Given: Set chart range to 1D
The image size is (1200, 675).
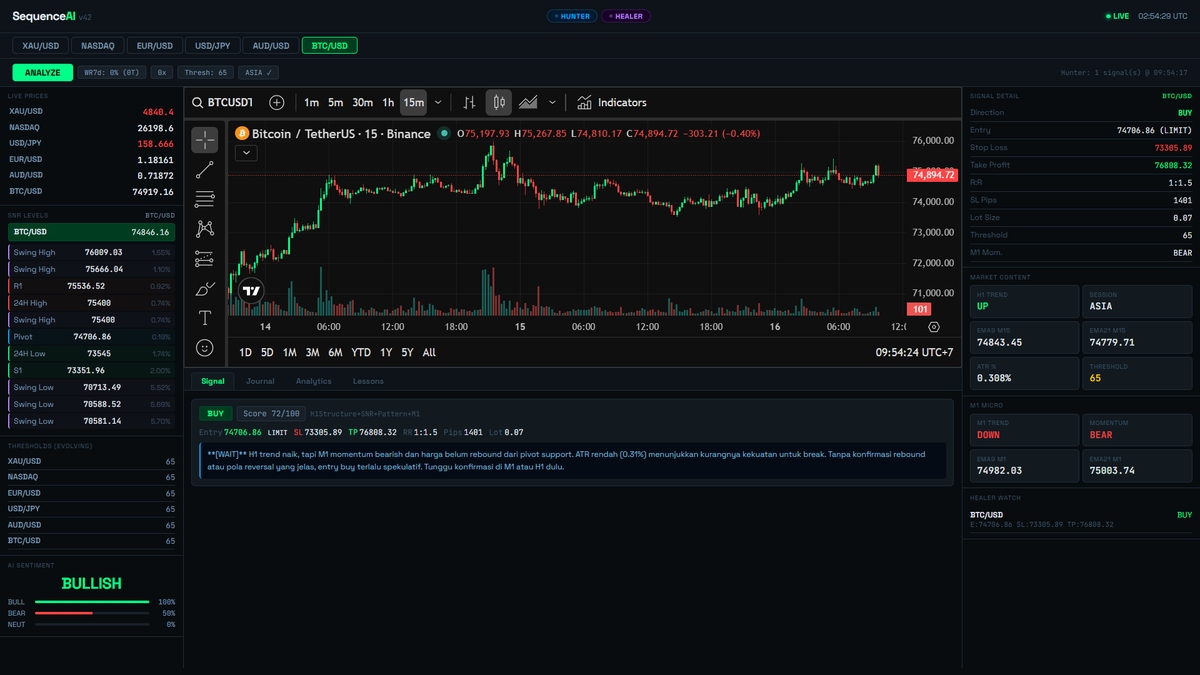Looking at the screenshot, I should pos(244,352).
